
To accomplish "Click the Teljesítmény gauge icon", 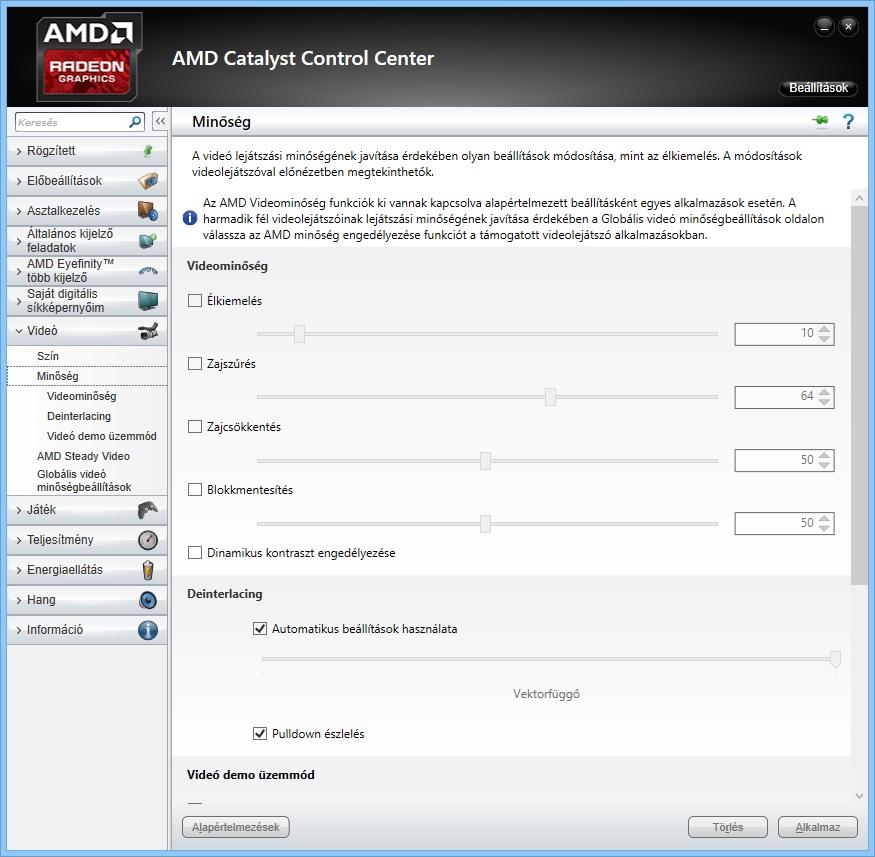I will click(148, 540).
